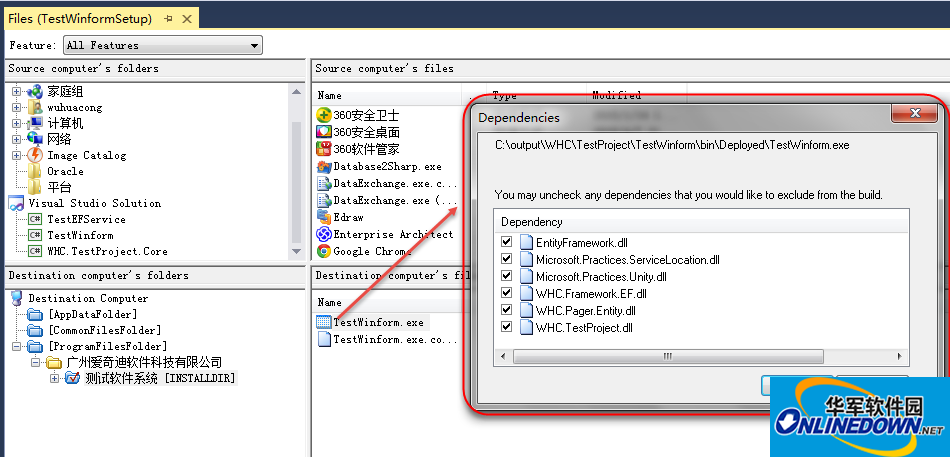This screenshot has height=457, width=950.
Task: Click the TestWinform.exe.co... file icon
Action: [x=324, y=339]
